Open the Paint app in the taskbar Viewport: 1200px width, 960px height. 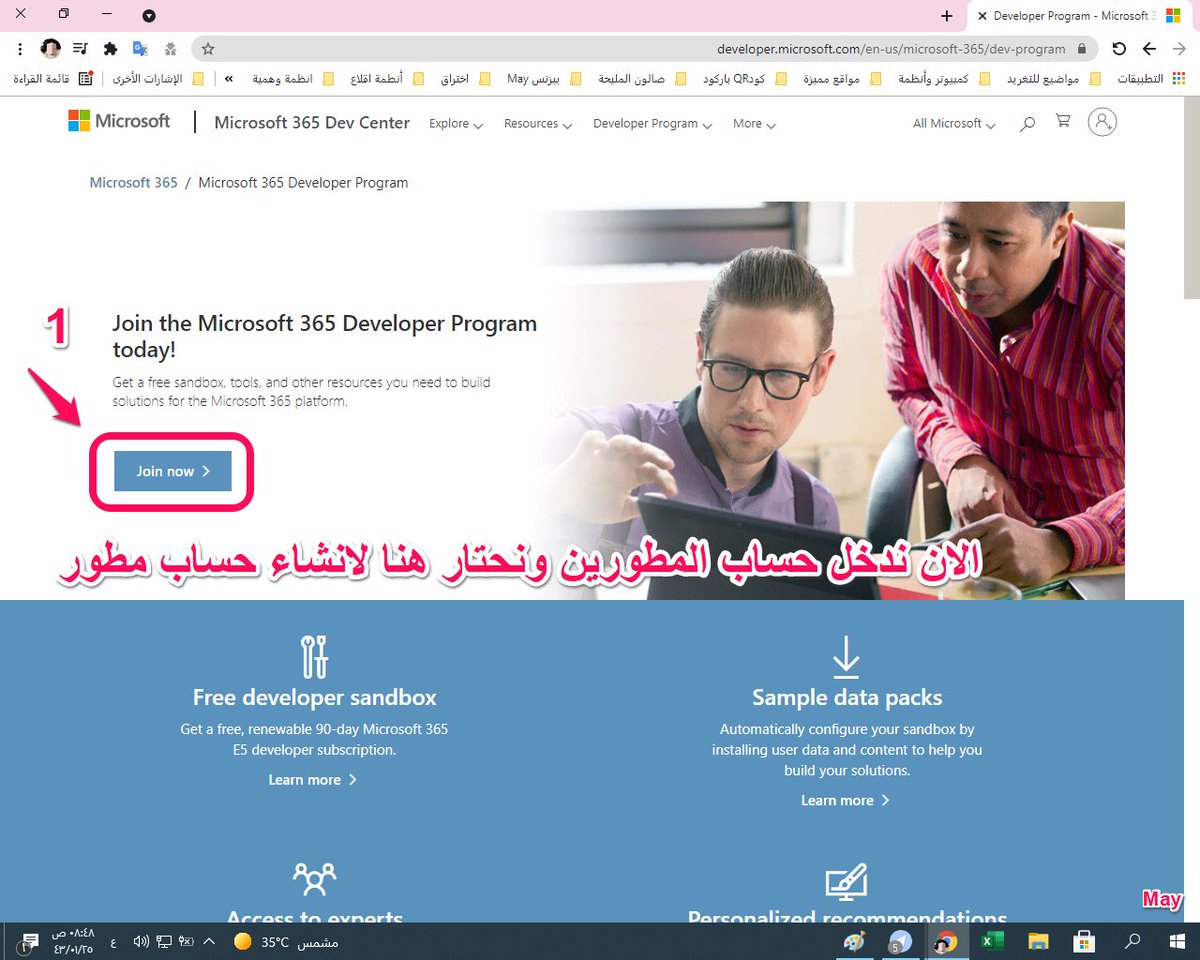coord(853,941)
